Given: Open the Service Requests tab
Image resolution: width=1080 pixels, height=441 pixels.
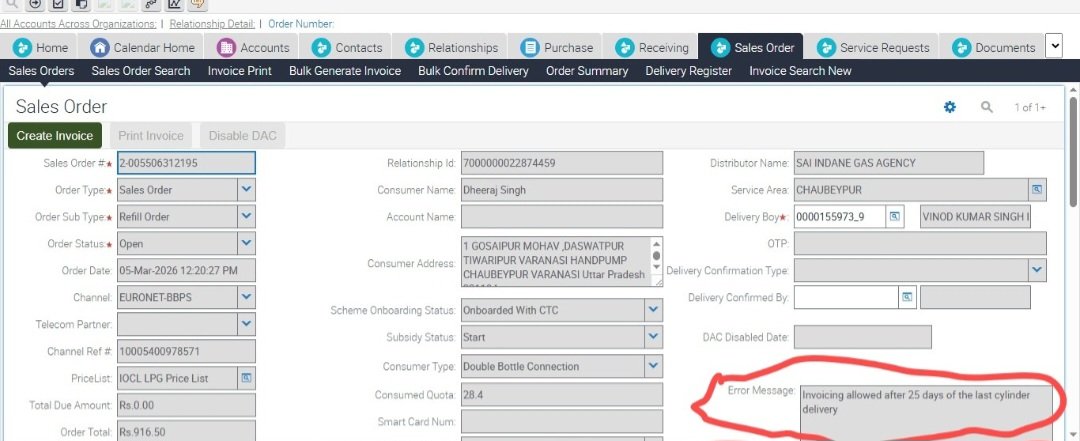Looking at the screenshot, I should [x=873, y=48].
